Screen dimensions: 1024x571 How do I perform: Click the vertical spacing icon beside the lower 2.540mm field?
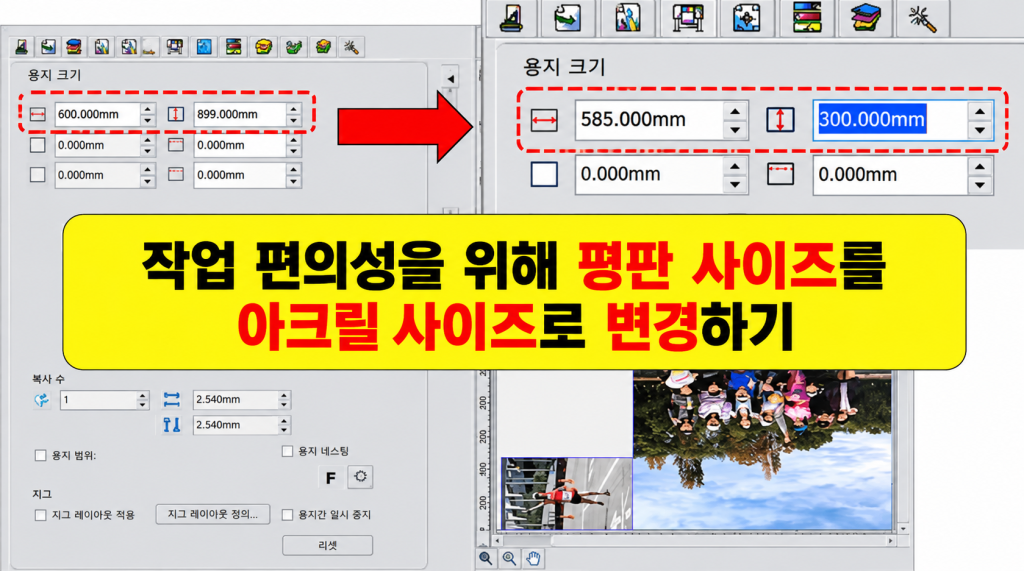click(172, 425)
